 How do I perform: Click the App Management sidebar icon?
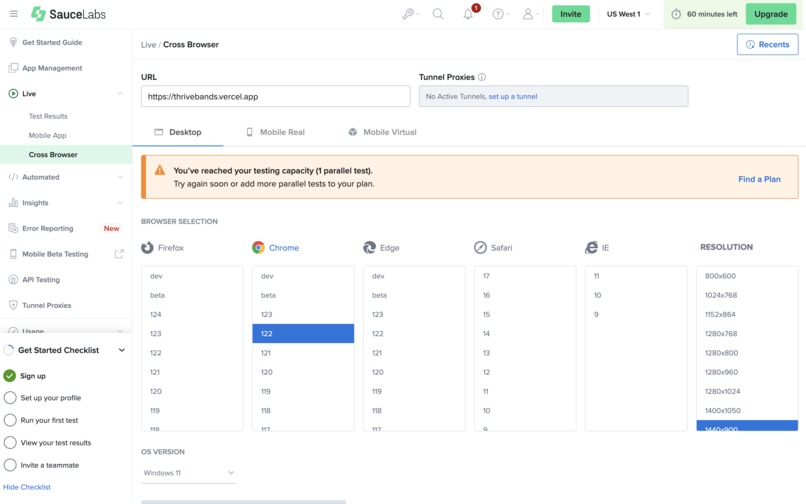(13, 68)
